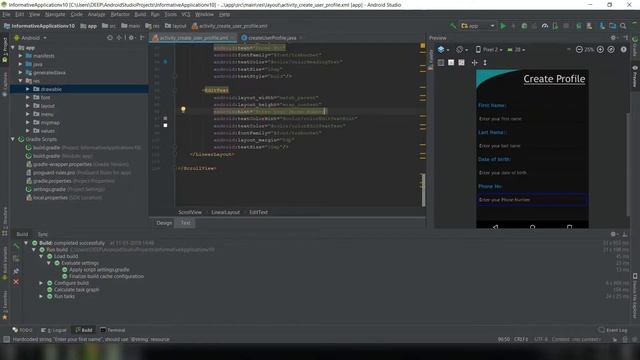The image size is (640, 360).
Task: Open the File menu
Action: pos(7,14)
